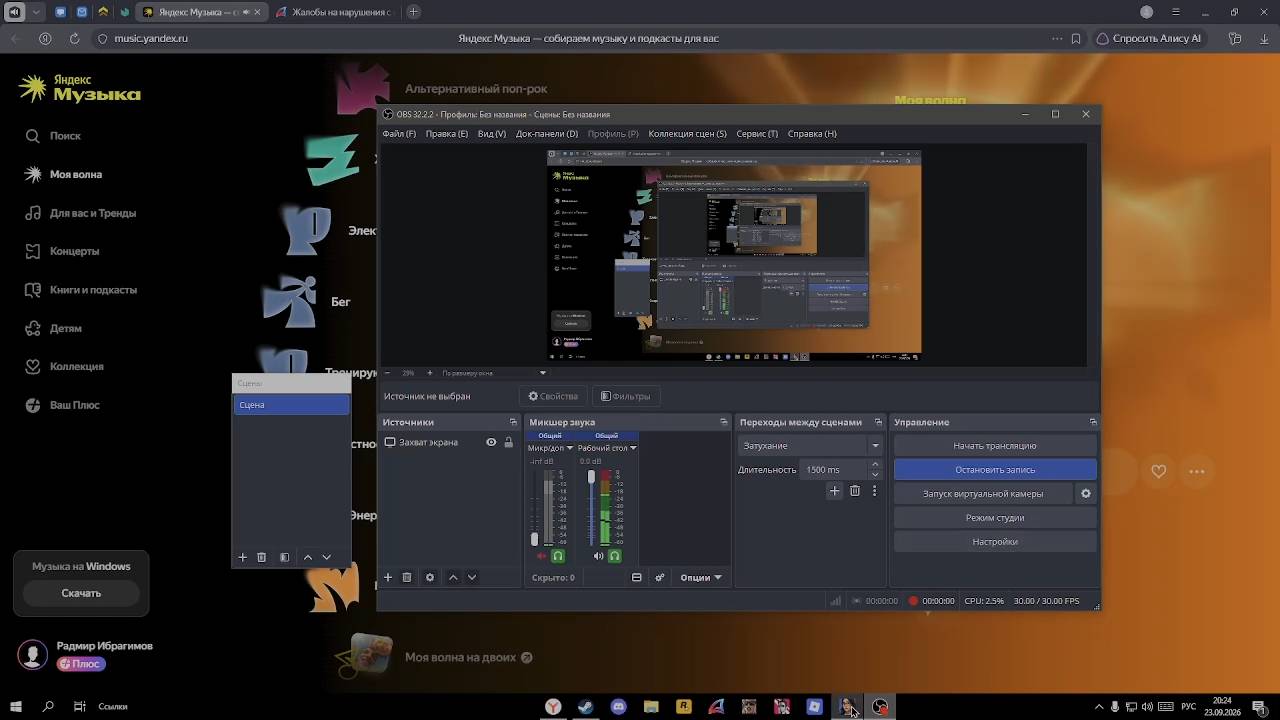Undock the Переходы между сценами panel
1280x720 pixels.
coord(878,422)
